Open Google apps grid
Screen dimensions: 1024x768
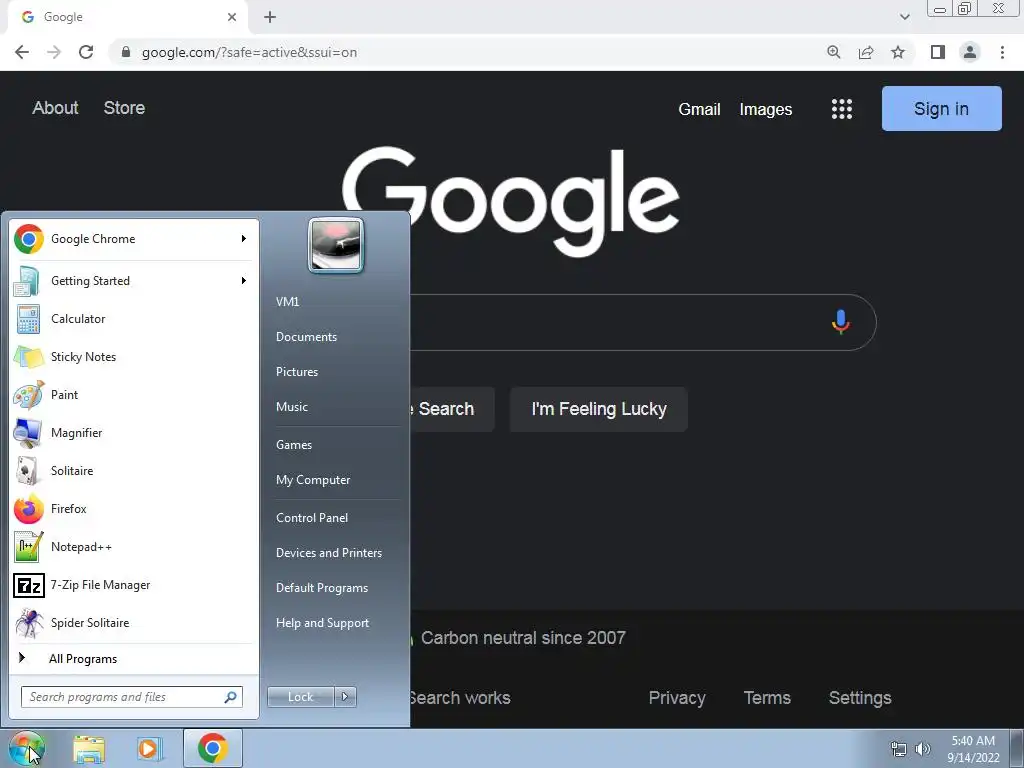842,109
